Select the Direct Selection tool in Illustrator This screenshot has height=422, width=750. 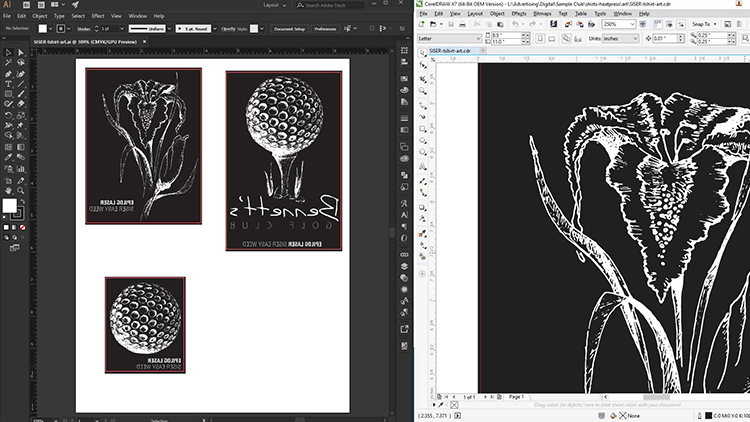21,52
